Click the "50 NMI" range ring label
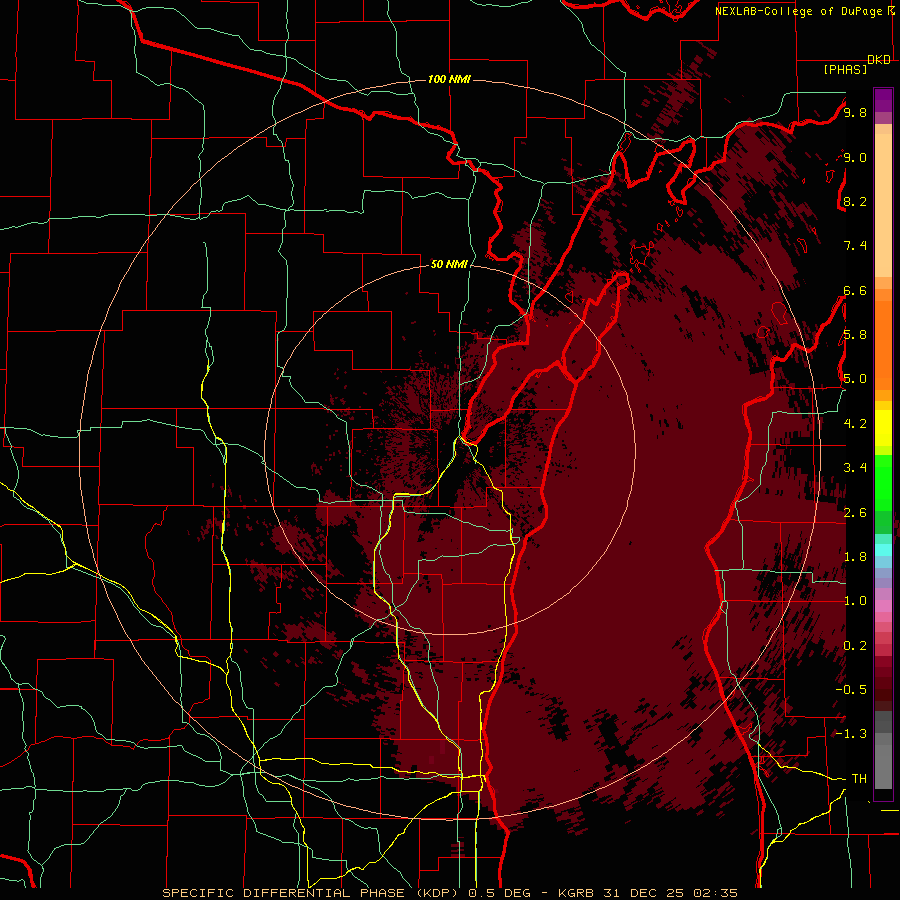900x900 pixels. 449,265
